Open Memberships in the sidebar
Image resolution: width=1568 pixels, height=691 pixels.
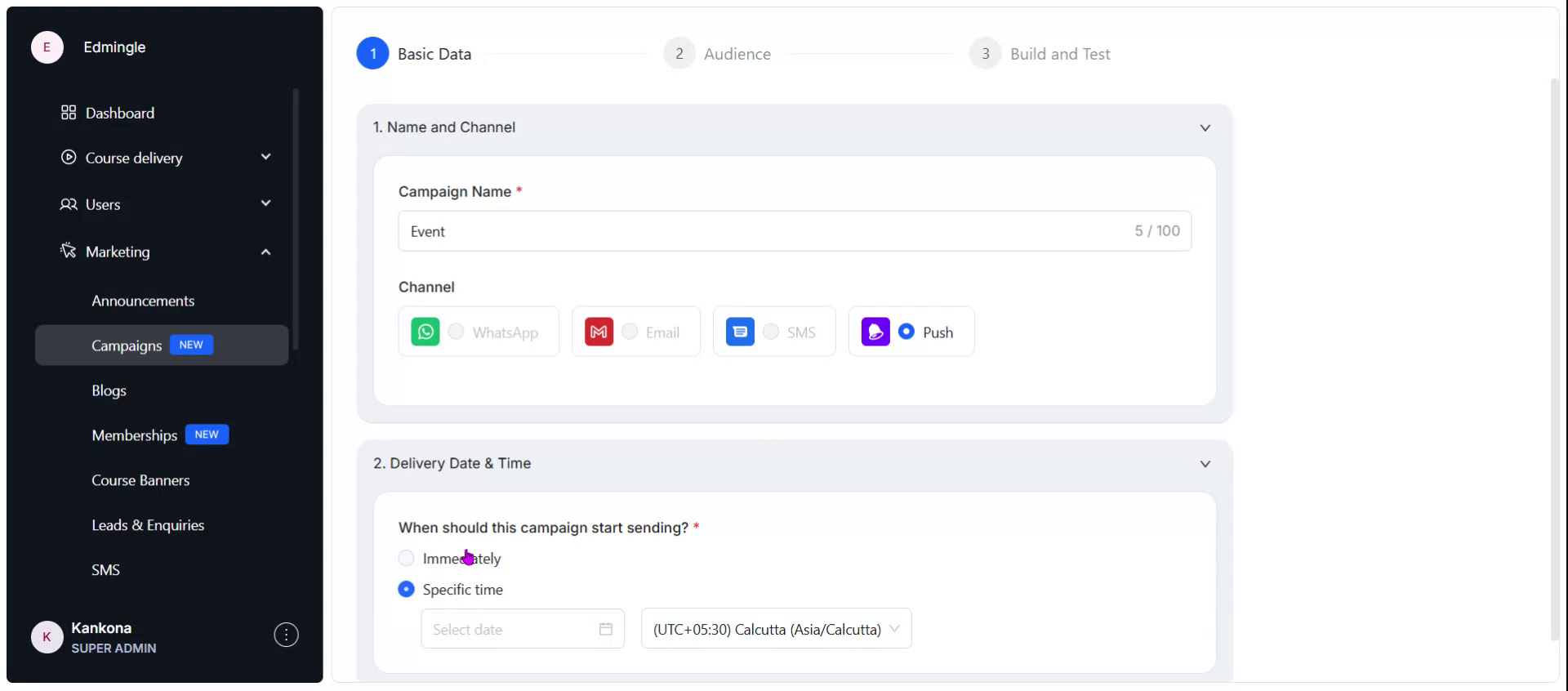click(134, 435)
